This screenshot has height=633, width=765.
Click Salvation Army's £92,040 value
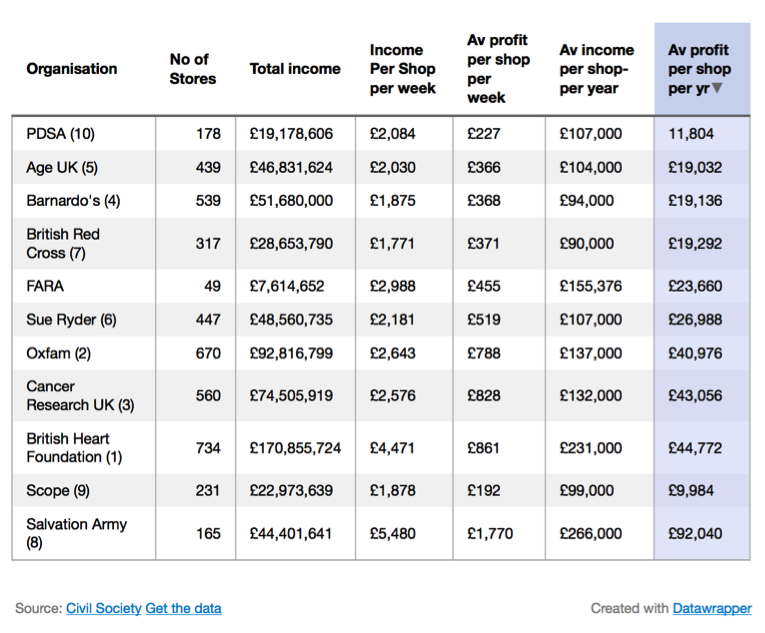coord(695,533)
